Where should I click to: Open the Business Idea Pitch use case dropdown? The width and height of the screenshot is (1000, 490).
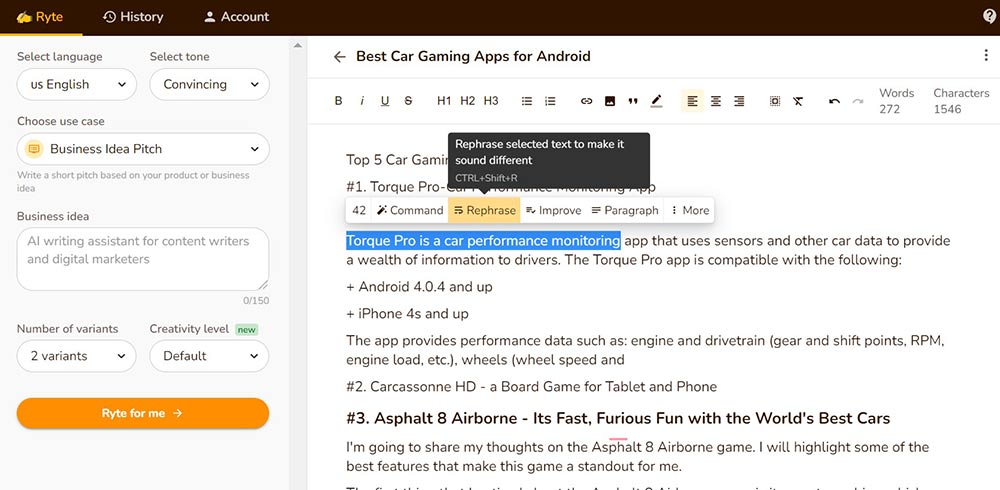pyautogui.click(x=143, y=149)
